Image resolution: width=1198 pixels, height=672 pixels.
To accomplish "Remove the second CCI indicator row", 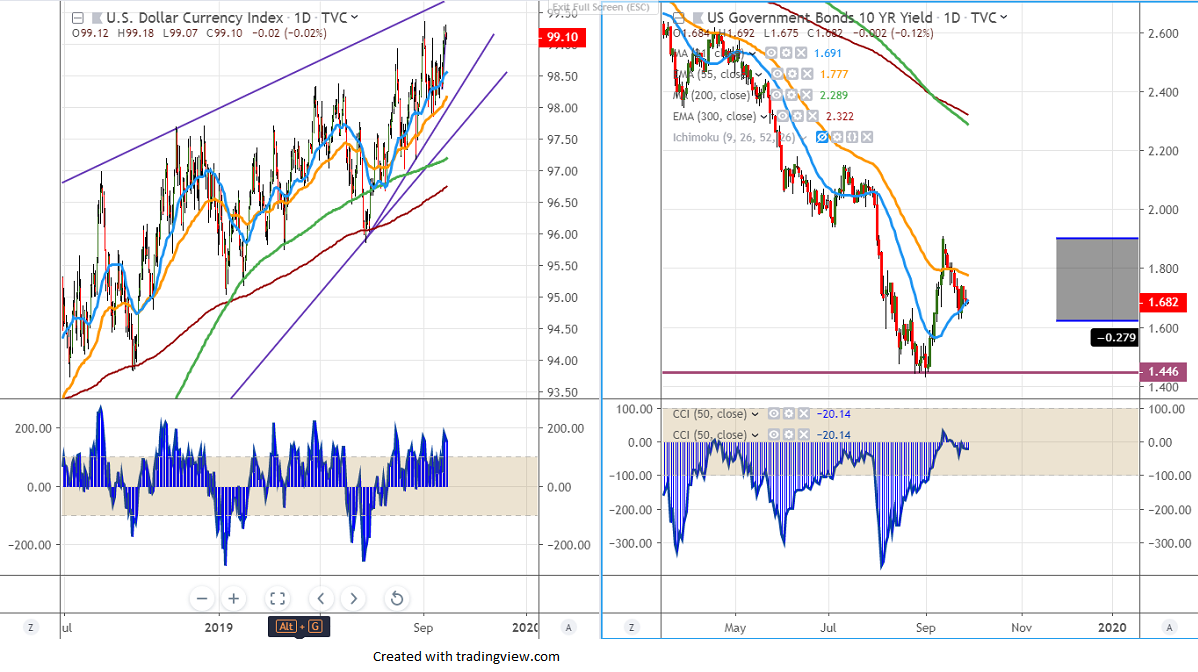I will (x=803, y=435).
